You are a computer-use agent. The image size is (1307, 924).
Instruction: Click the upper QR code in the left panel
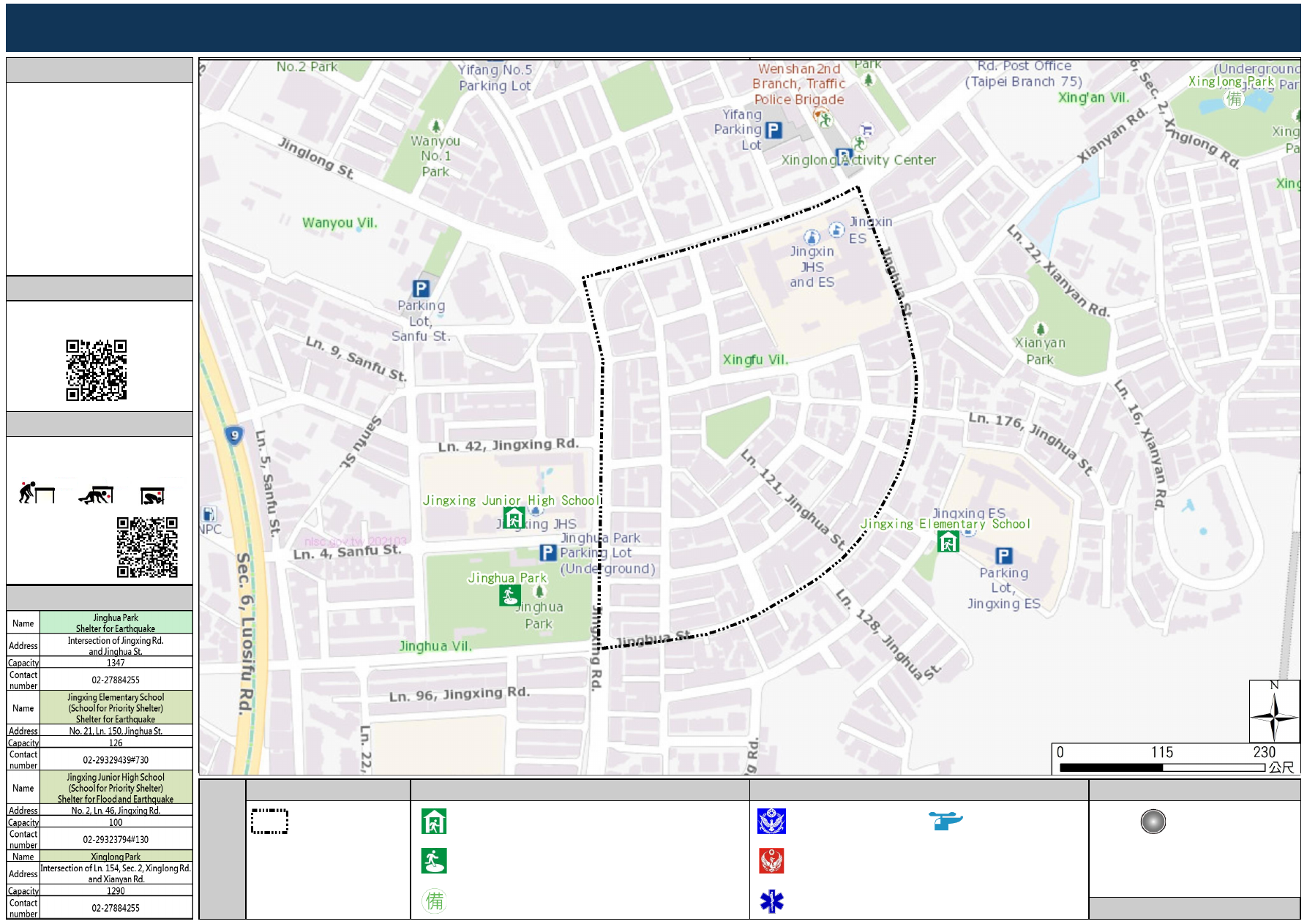97,370
